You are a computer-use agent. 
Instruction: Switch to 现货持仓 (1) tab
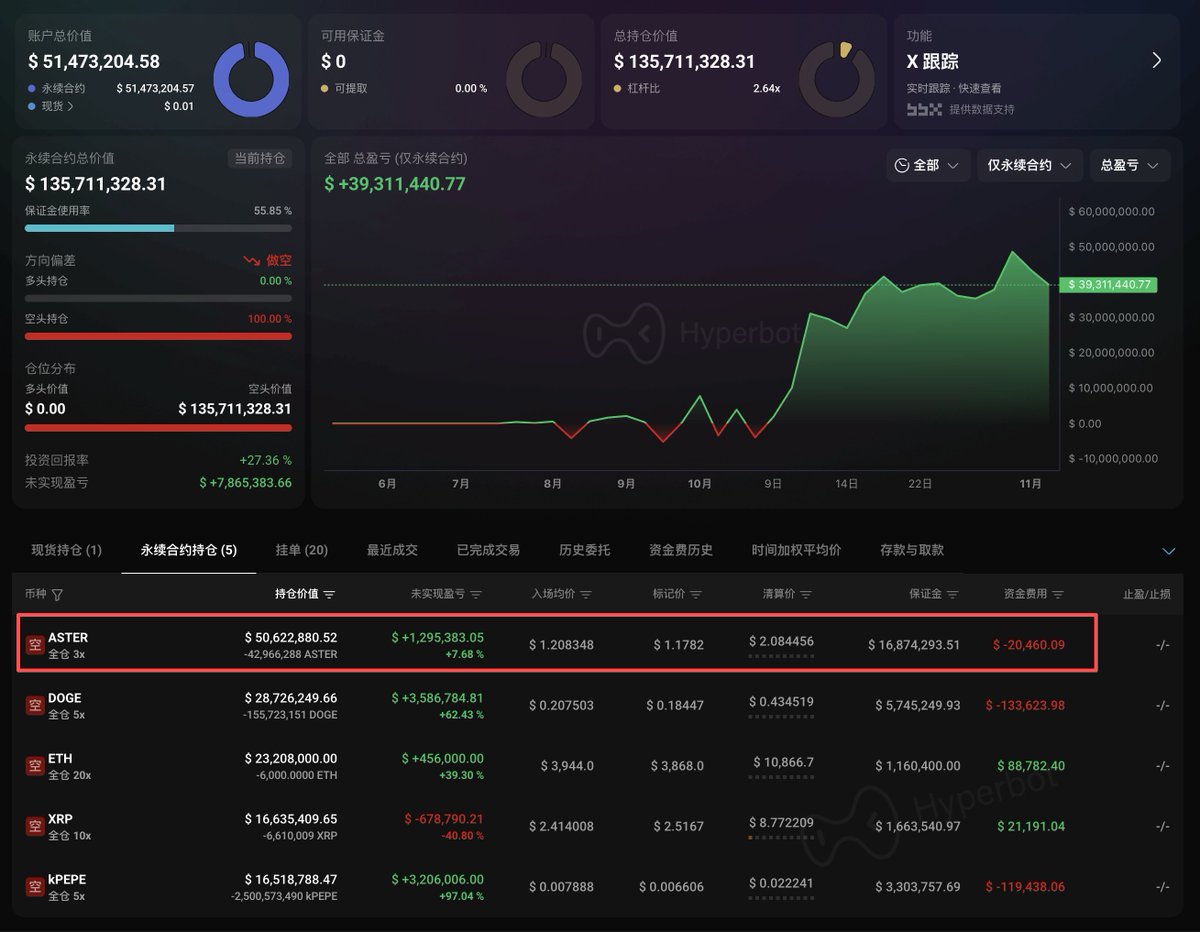click(x=67, y=550)
